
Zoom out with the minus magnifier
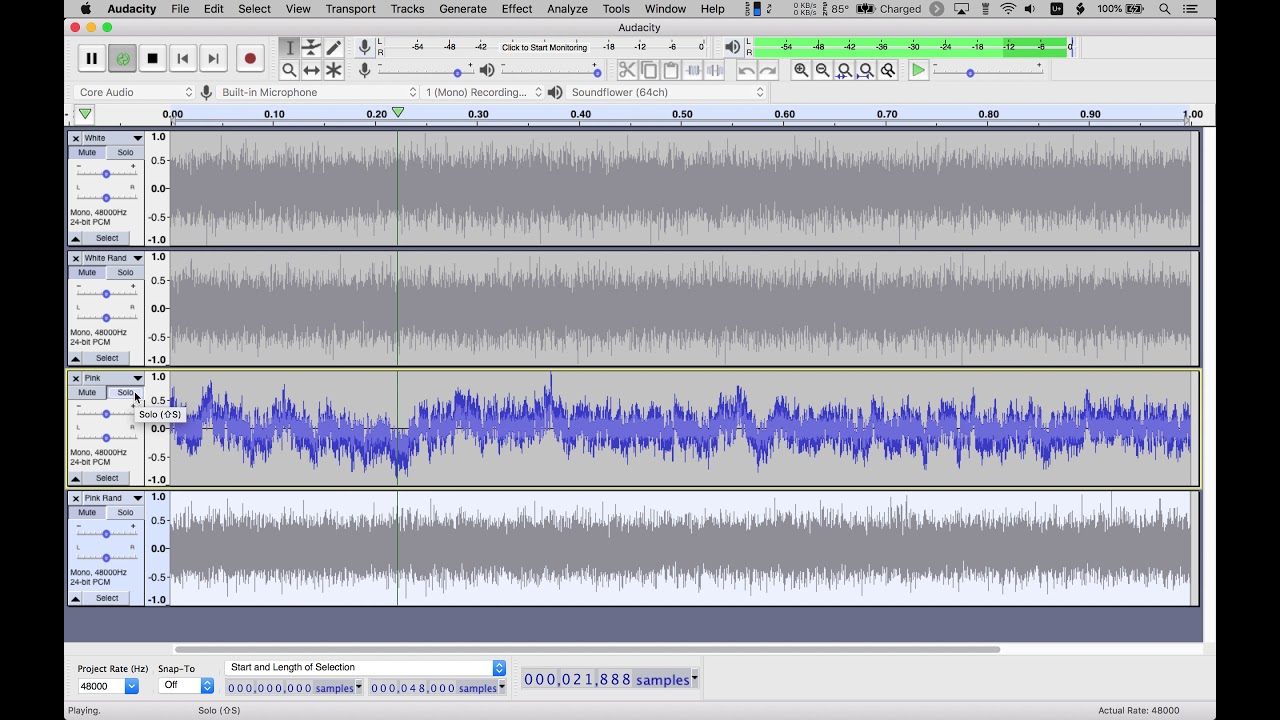coord(822,70)
